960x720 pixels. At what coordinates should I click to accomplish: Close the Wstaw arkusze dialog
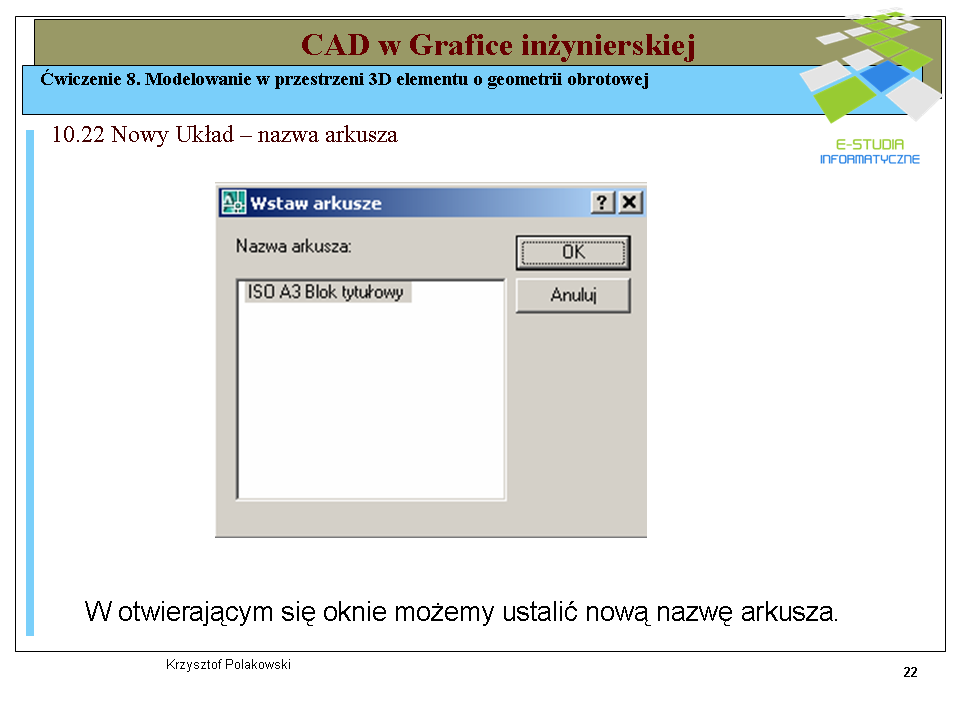click(x=629, y=202)
